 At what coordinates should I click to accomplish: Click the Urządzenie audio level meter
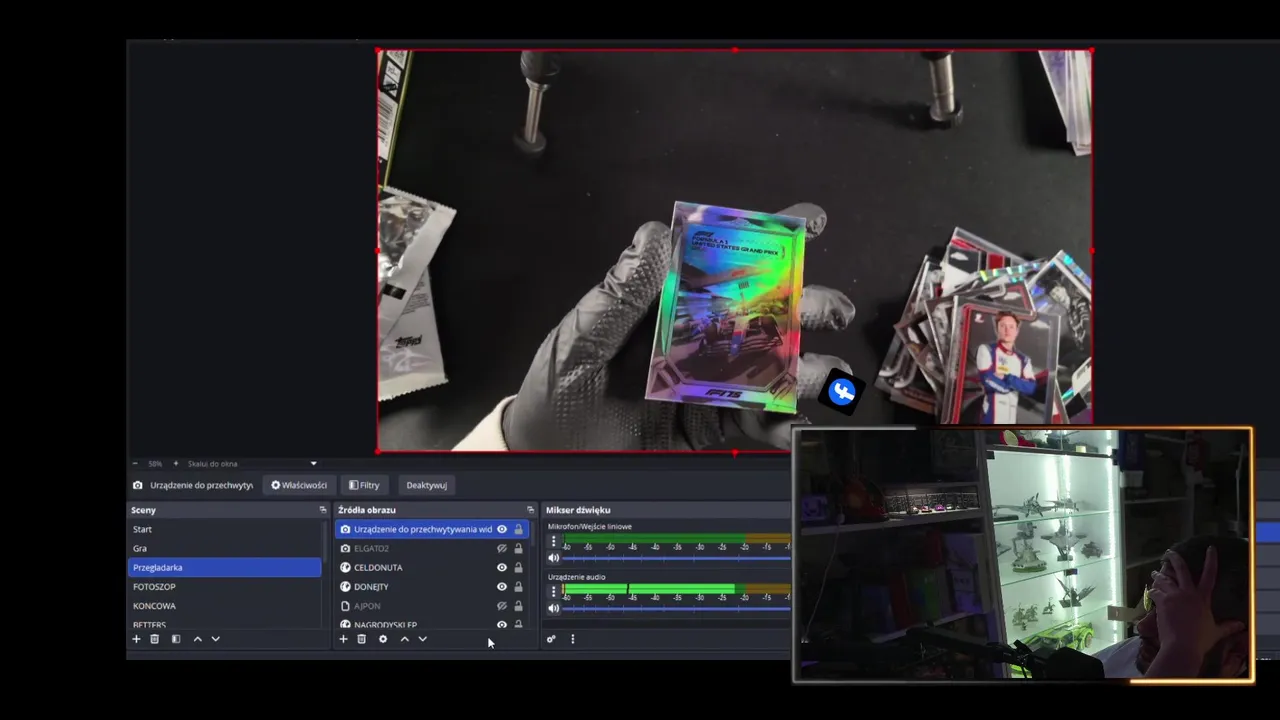click(x=677, y=589)
